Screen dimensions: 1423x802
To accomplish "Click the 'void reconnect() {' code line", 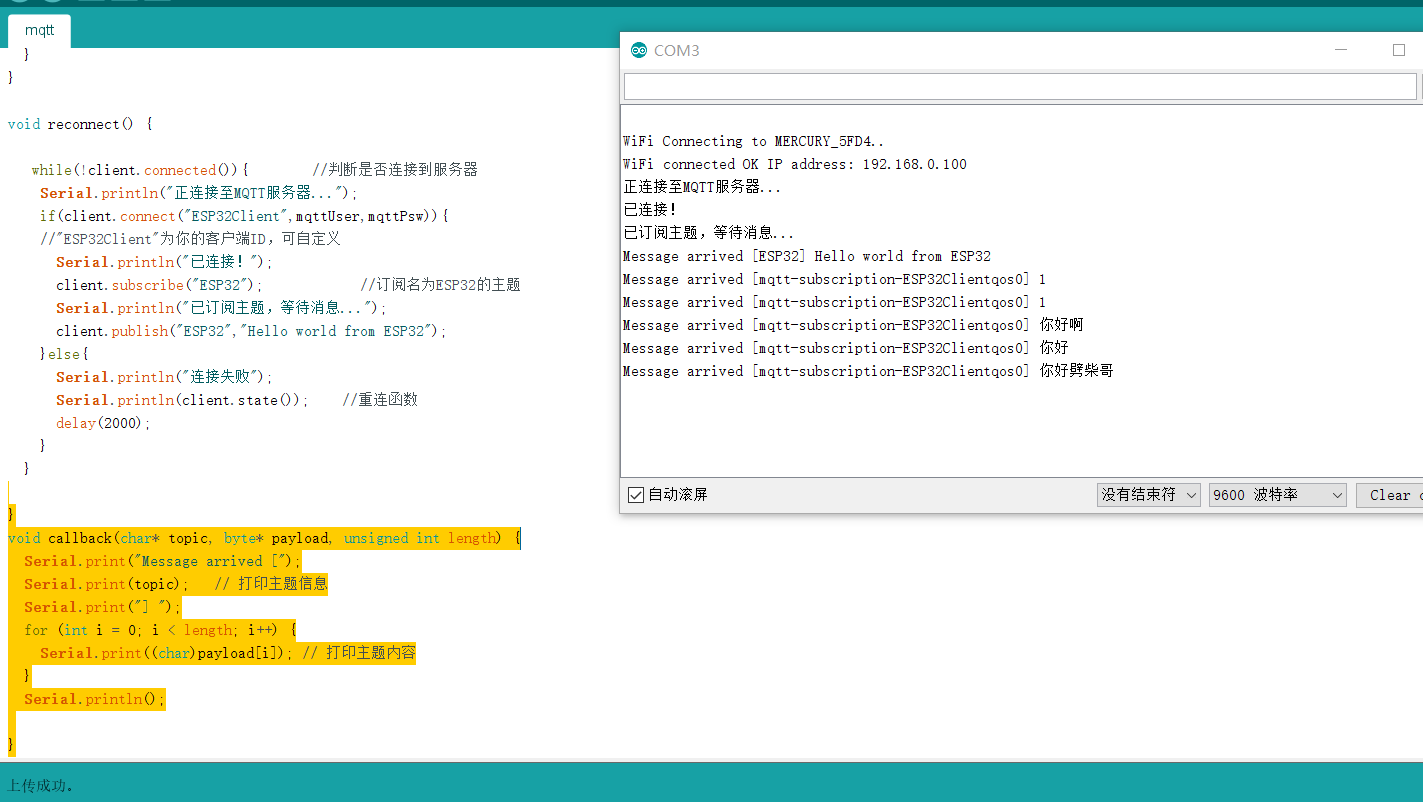I will pos(80,124).
